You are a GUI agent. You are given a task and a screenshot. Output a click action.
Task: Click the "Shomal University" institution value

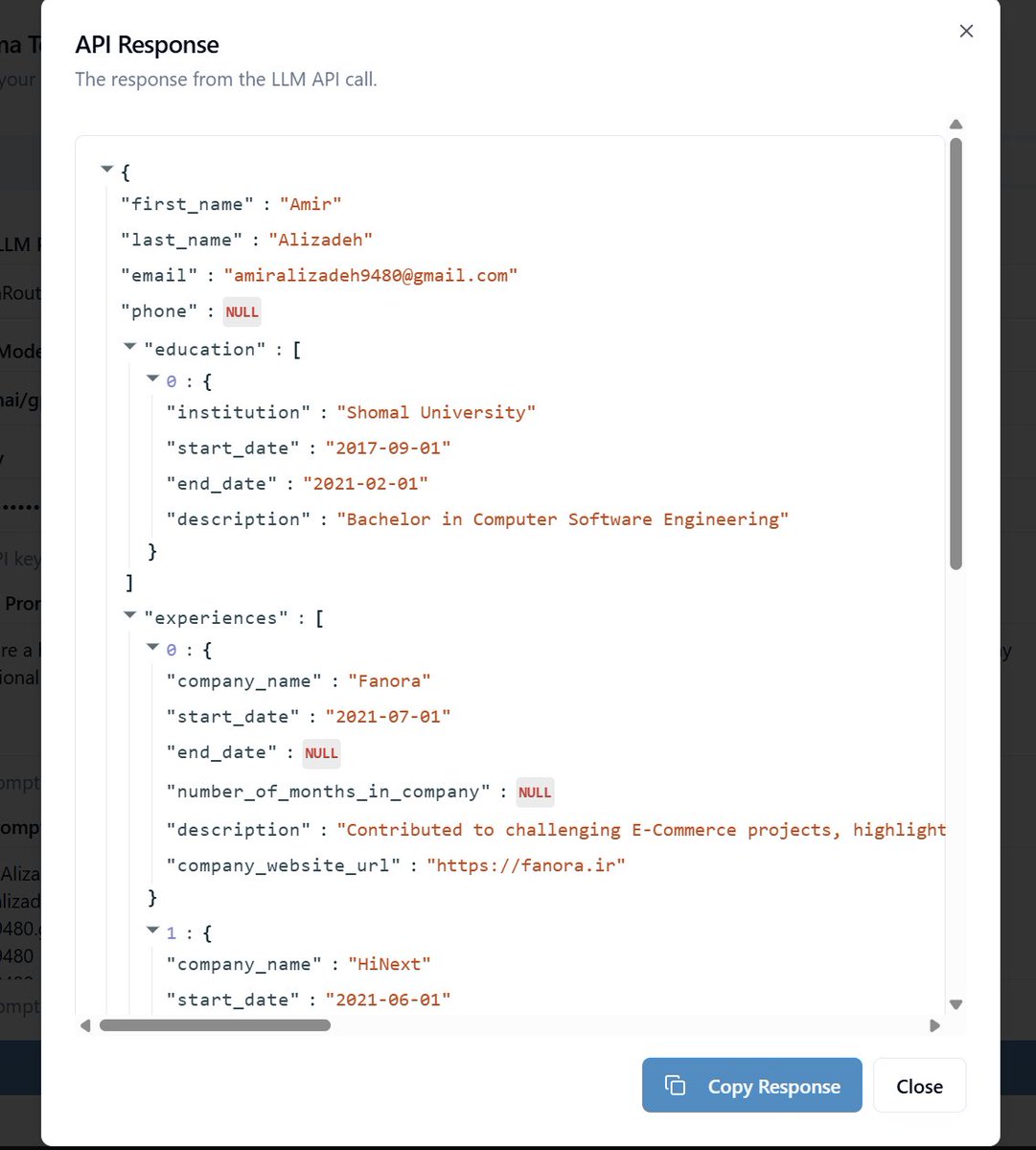[435, 412]
